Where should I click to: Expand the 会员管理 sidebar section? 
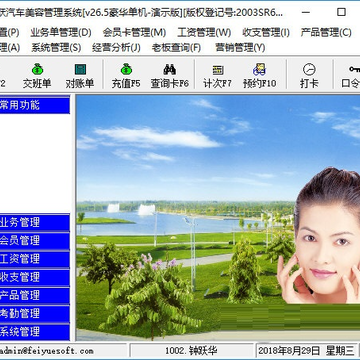click(35, 241)
